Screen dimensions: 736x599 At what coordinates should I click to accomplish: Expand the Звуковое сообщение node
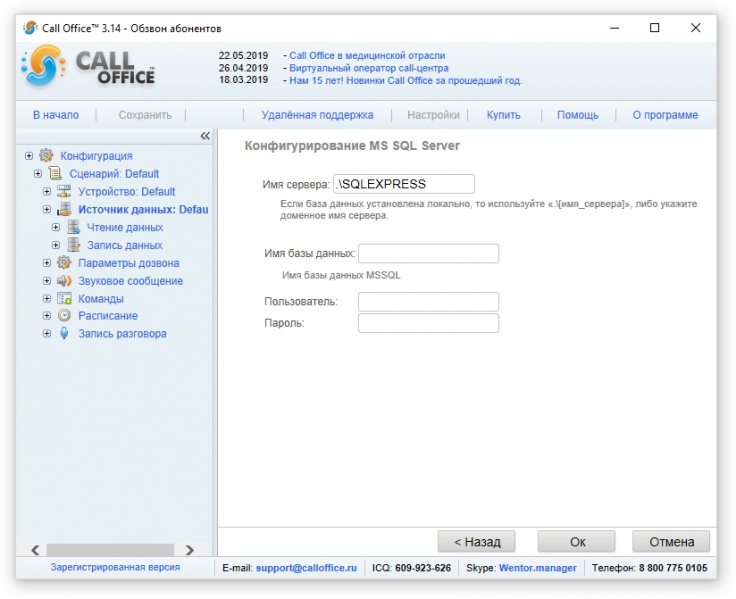click(46, 280)
